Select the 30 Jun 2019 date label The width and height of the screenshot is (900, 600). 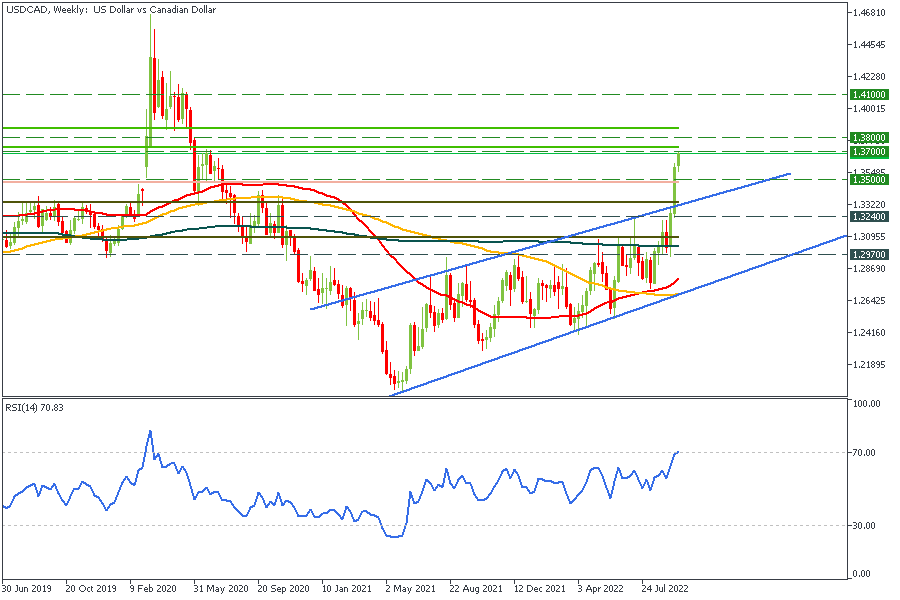point(28,589)
